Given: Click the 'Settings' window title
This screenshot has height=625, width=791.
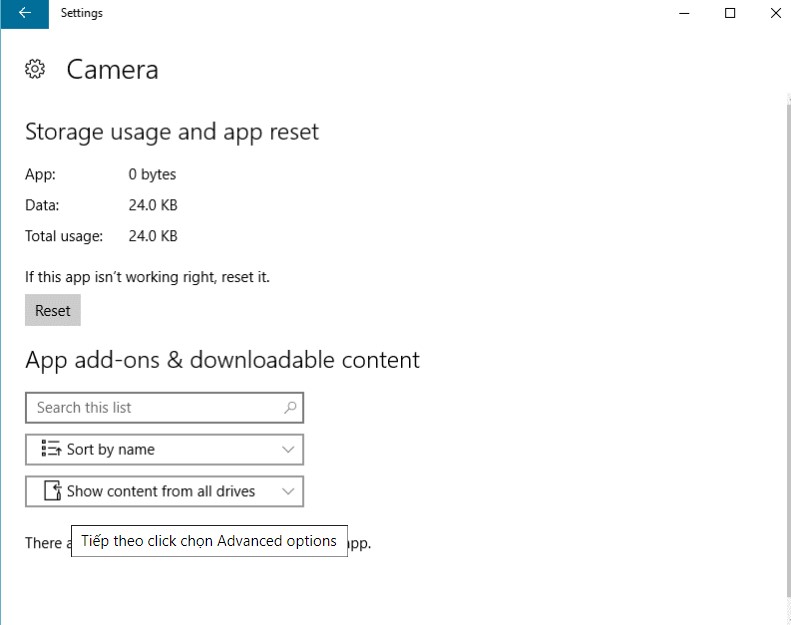Looking at the screenshot, I should point(82,13).
